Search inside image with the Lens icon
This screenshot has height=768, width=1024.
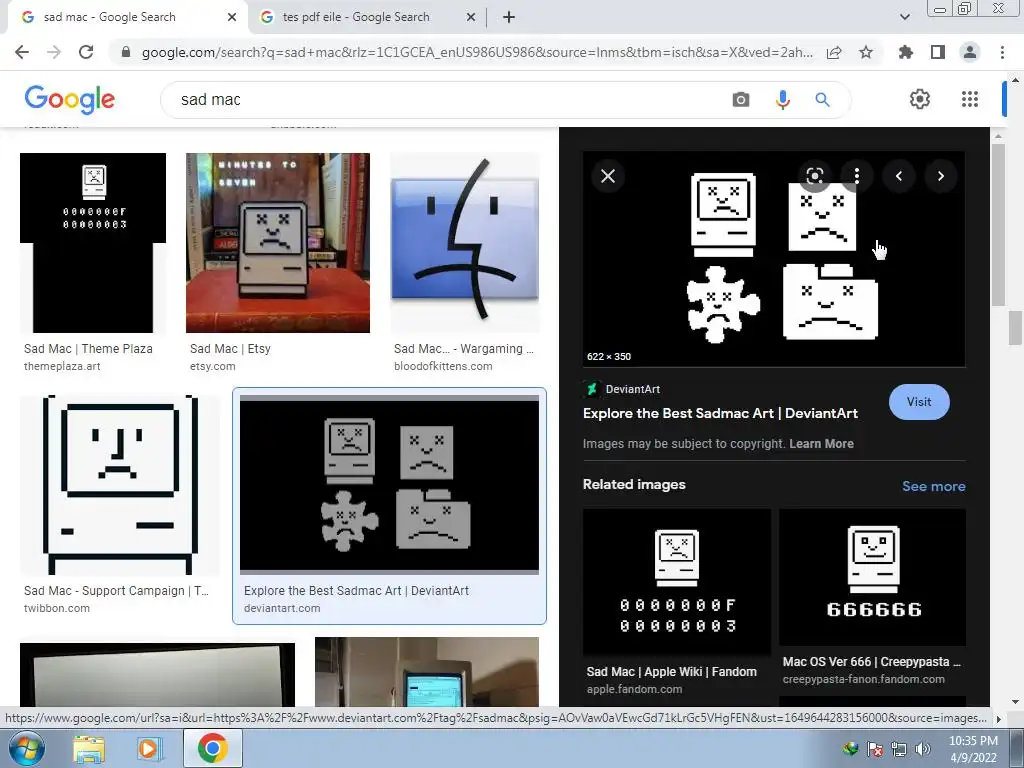point(814,176)
